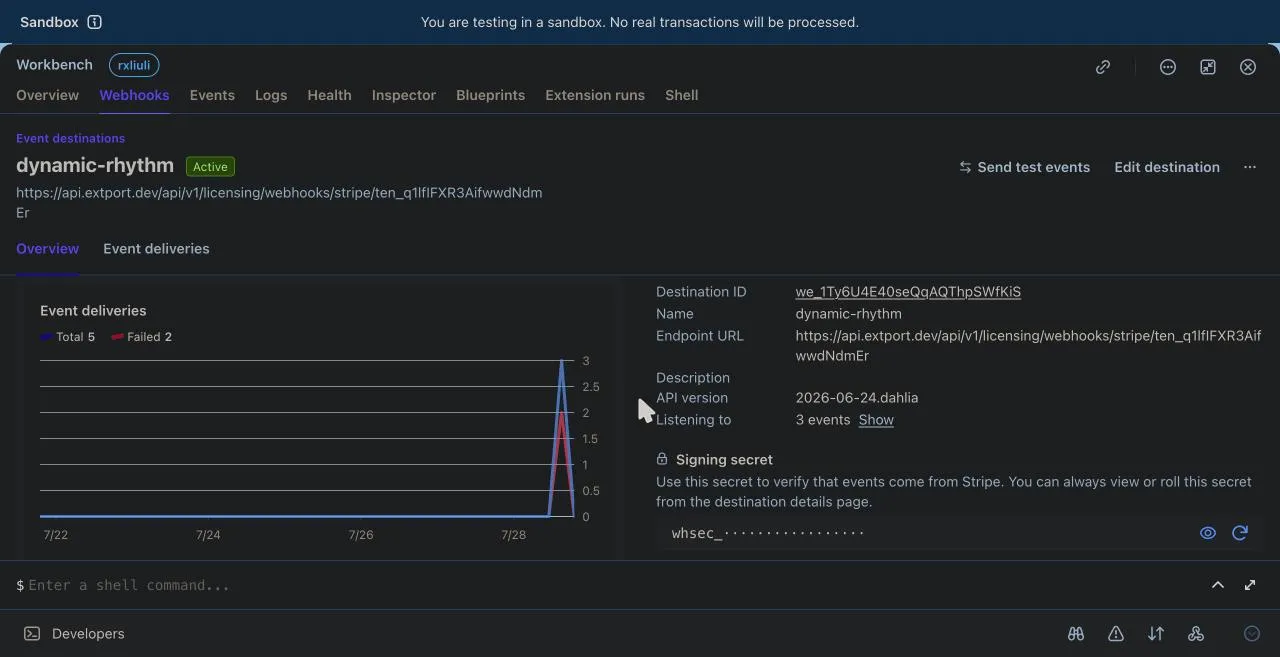This screenshot has width=1280, height=657.
Task: Roll the signing secret refresh icon
Action: click(x=1240, y=533)
